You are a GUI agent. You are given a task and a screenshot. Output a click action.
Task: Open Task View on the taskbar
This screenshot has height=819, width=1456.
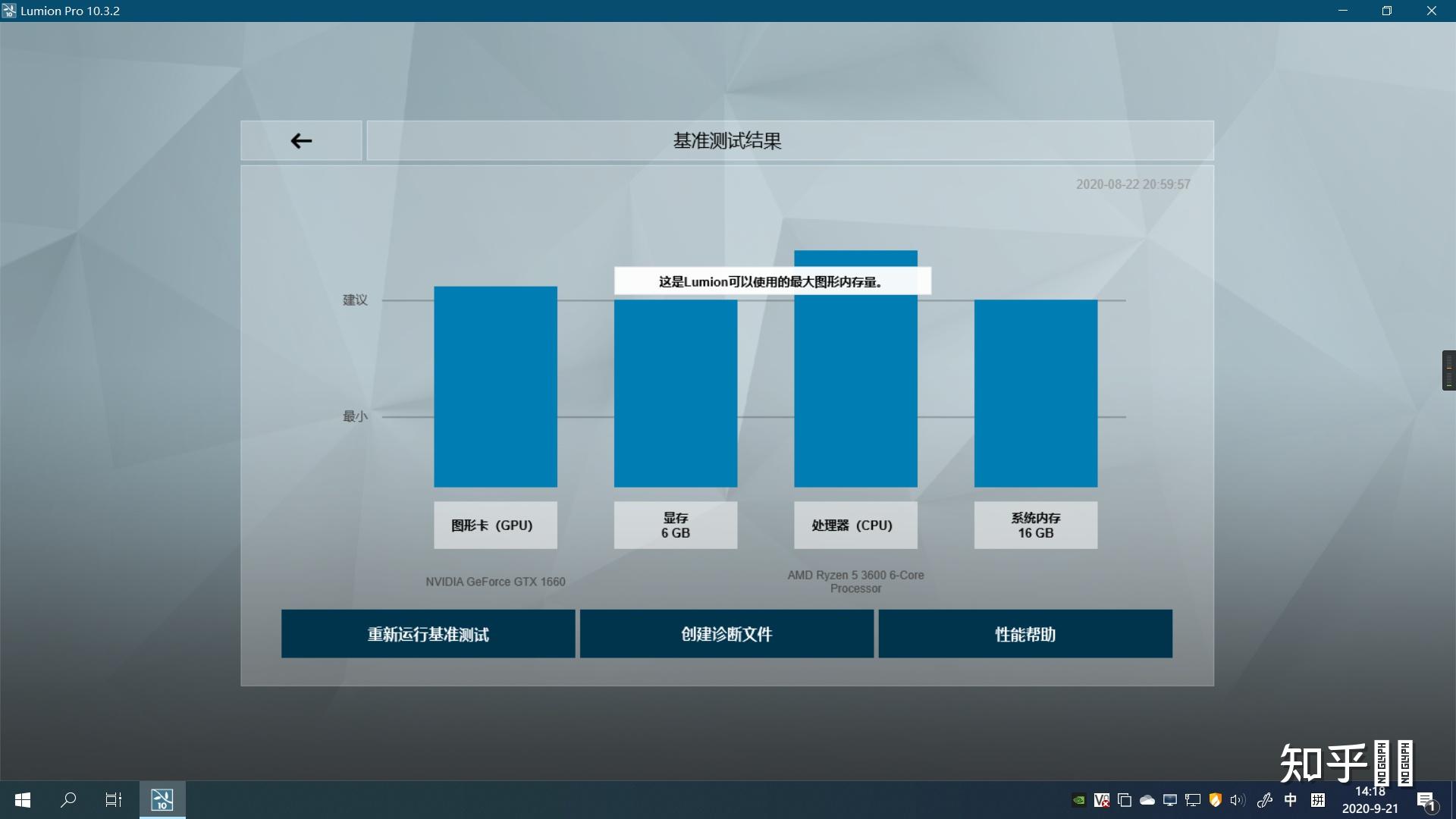[x=114, y=800]
